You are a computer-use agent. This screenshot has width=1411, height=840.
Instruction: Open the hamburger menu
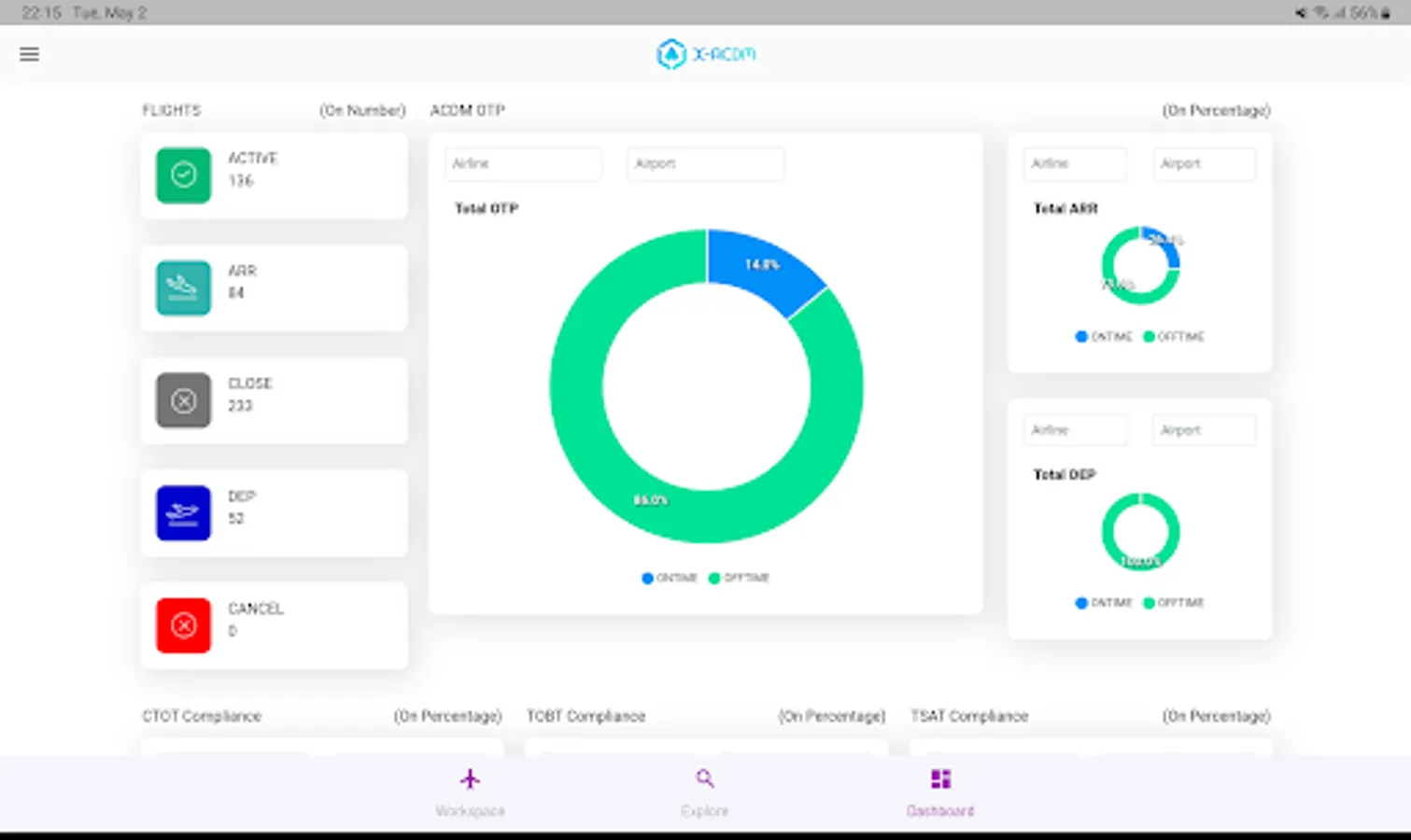(x=29, y=54)
